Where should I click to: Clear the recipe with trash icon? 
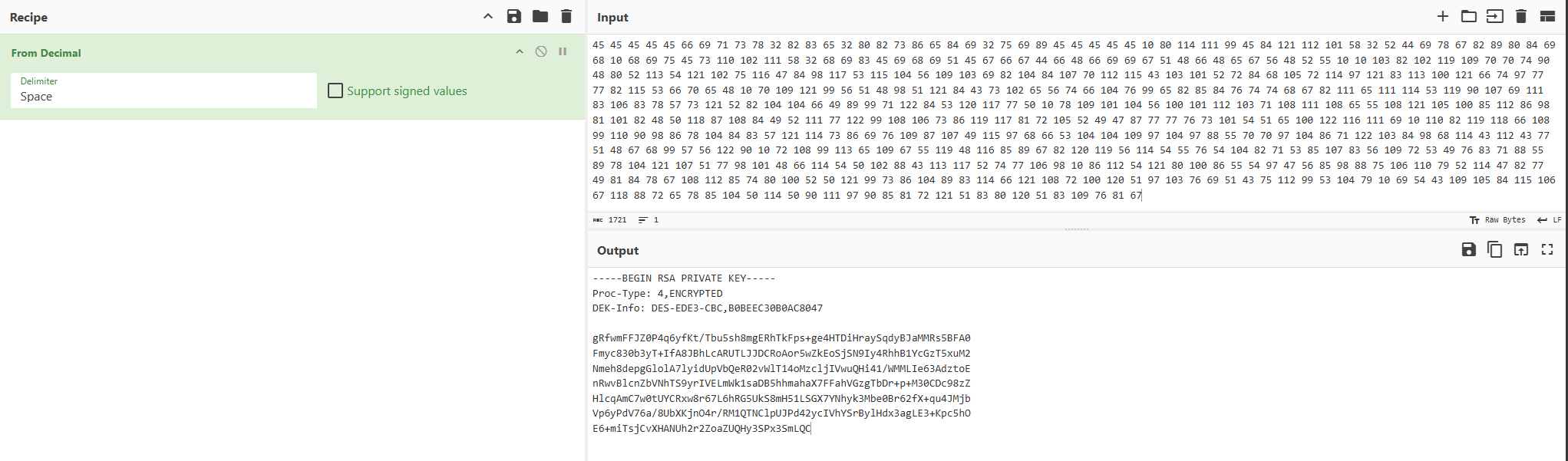coord(566,17)
